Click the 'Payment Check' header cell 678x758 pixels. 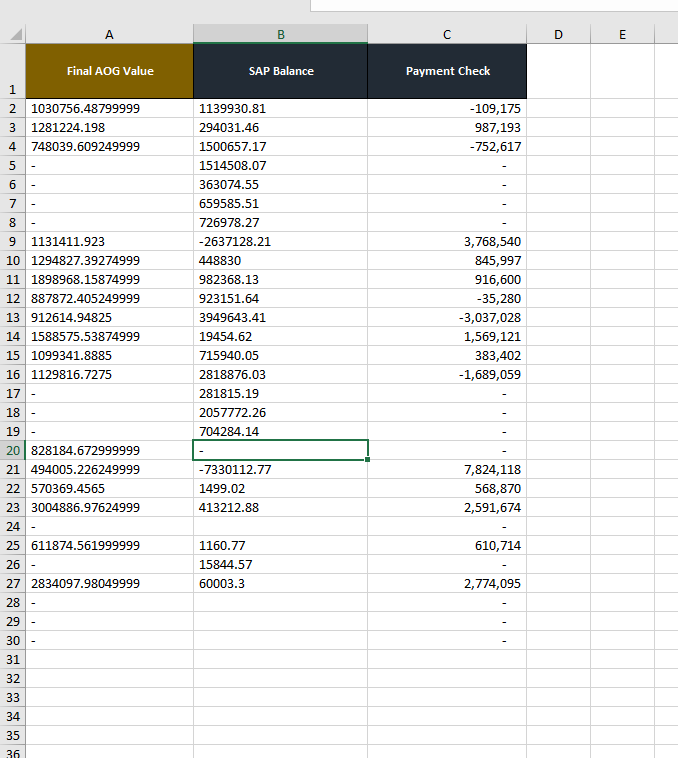[447, 71]
